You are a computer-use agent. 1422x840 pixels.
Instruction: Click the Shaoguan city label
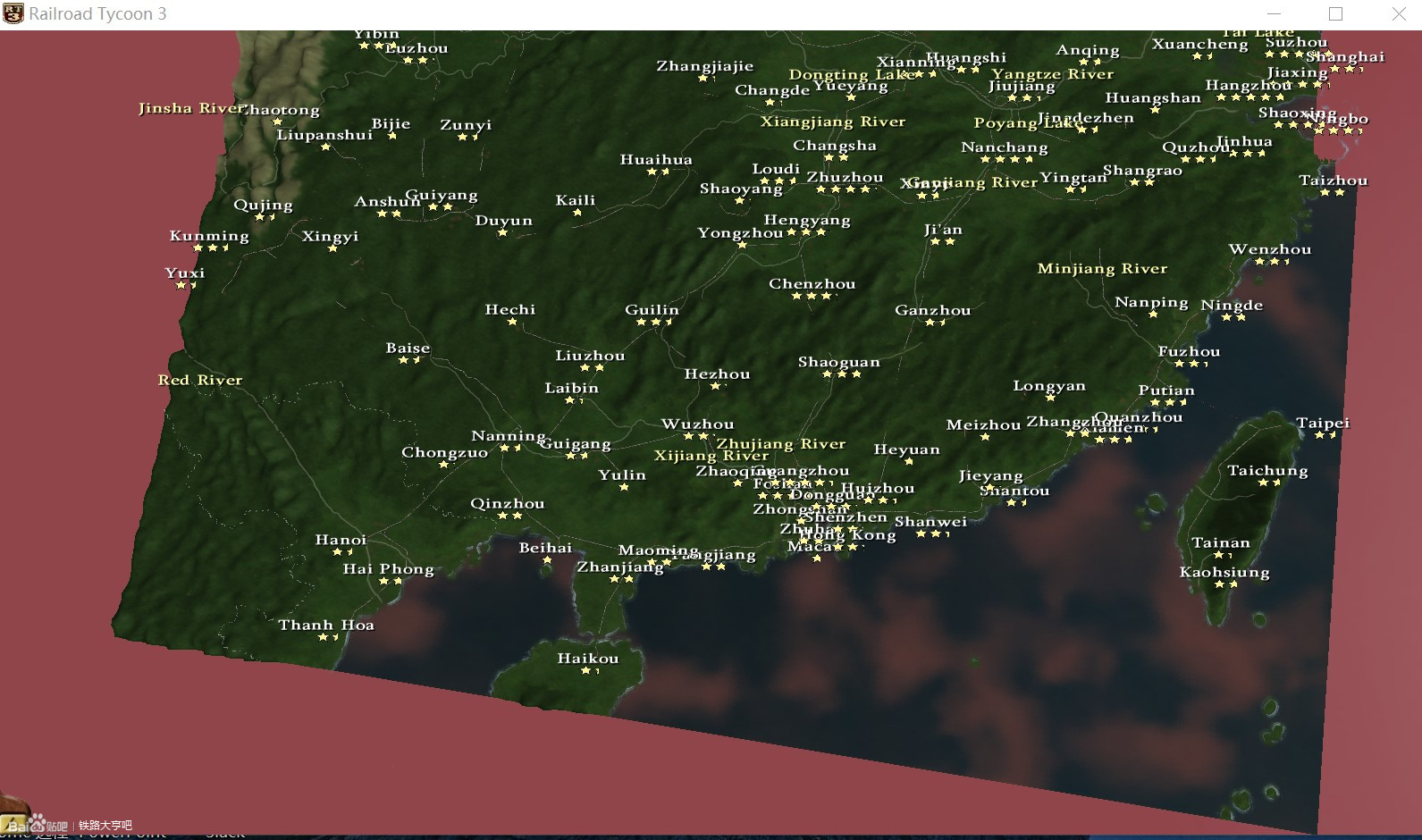838,362
